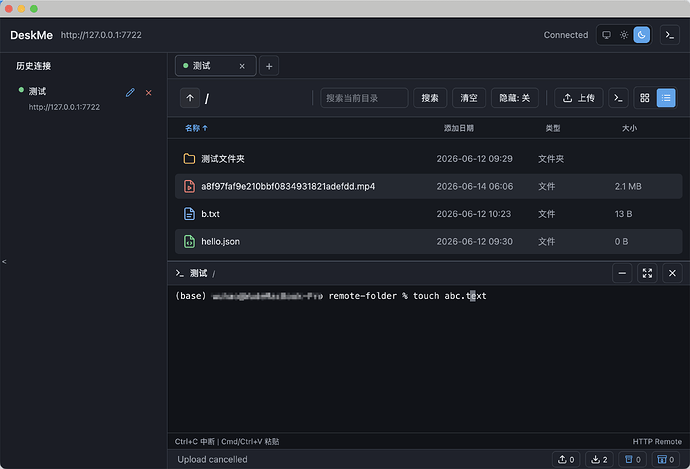Close the 测试 tab

pyautogui.click(x=242, y=66)
